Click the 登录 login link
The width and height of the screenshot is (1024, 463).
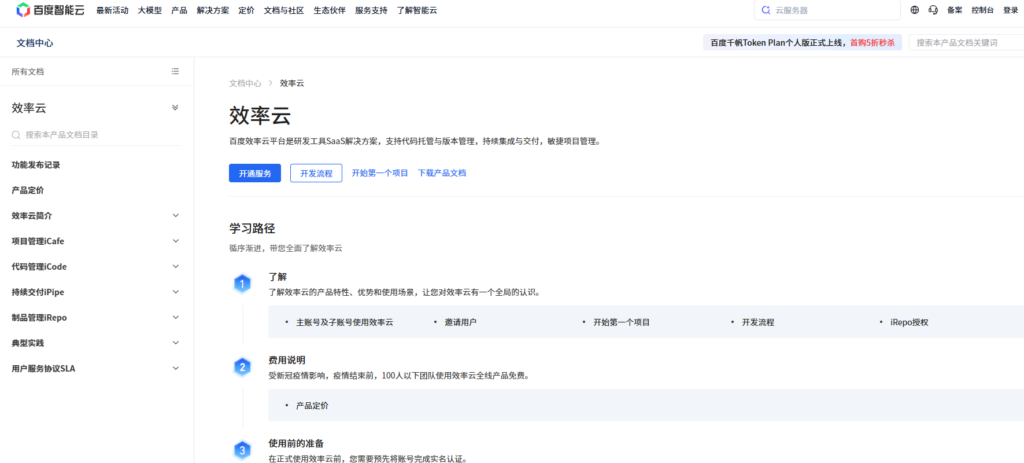pyautogui.click(x=1011, y=10)
